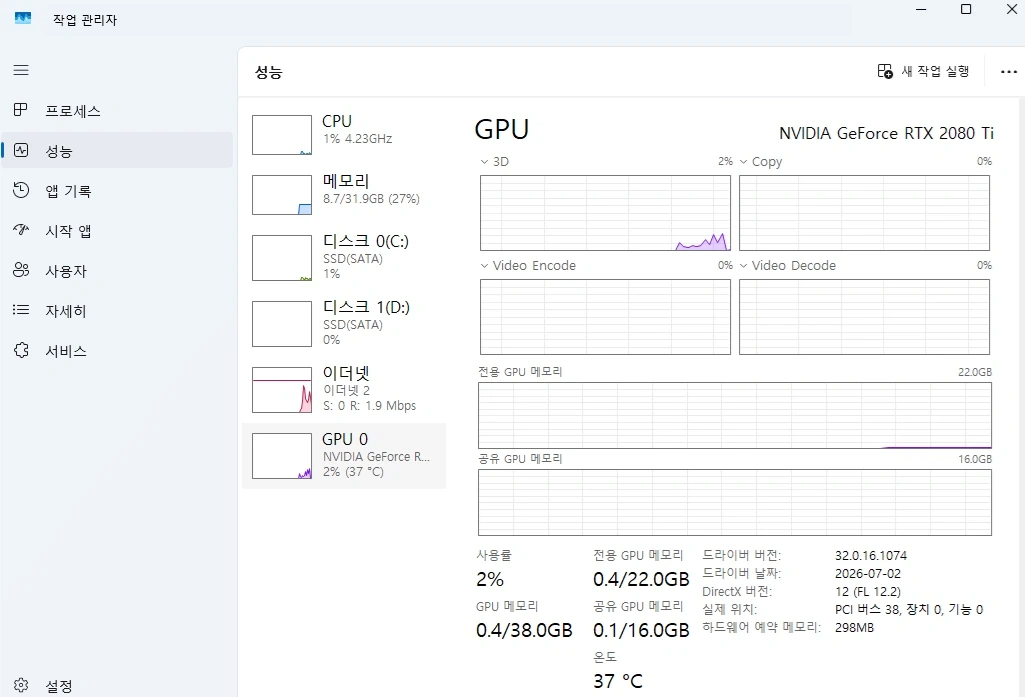Open 설정 (Settings) gear icon
1025x697 pixels.
pyautogui.click(x=21, y=685)
